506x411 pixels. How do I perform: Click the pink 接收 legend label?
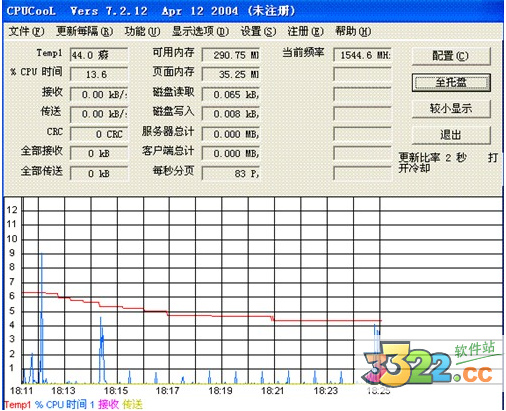108,405
